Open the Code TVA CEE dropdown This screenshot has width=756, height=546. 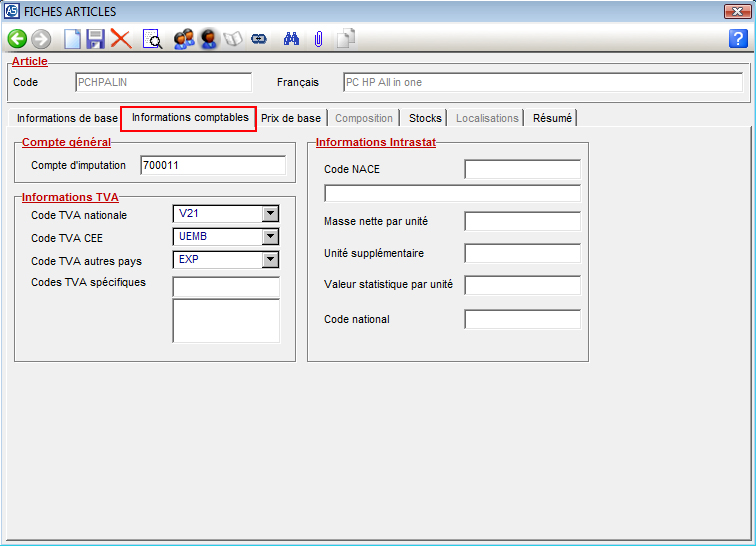[269, 237]
